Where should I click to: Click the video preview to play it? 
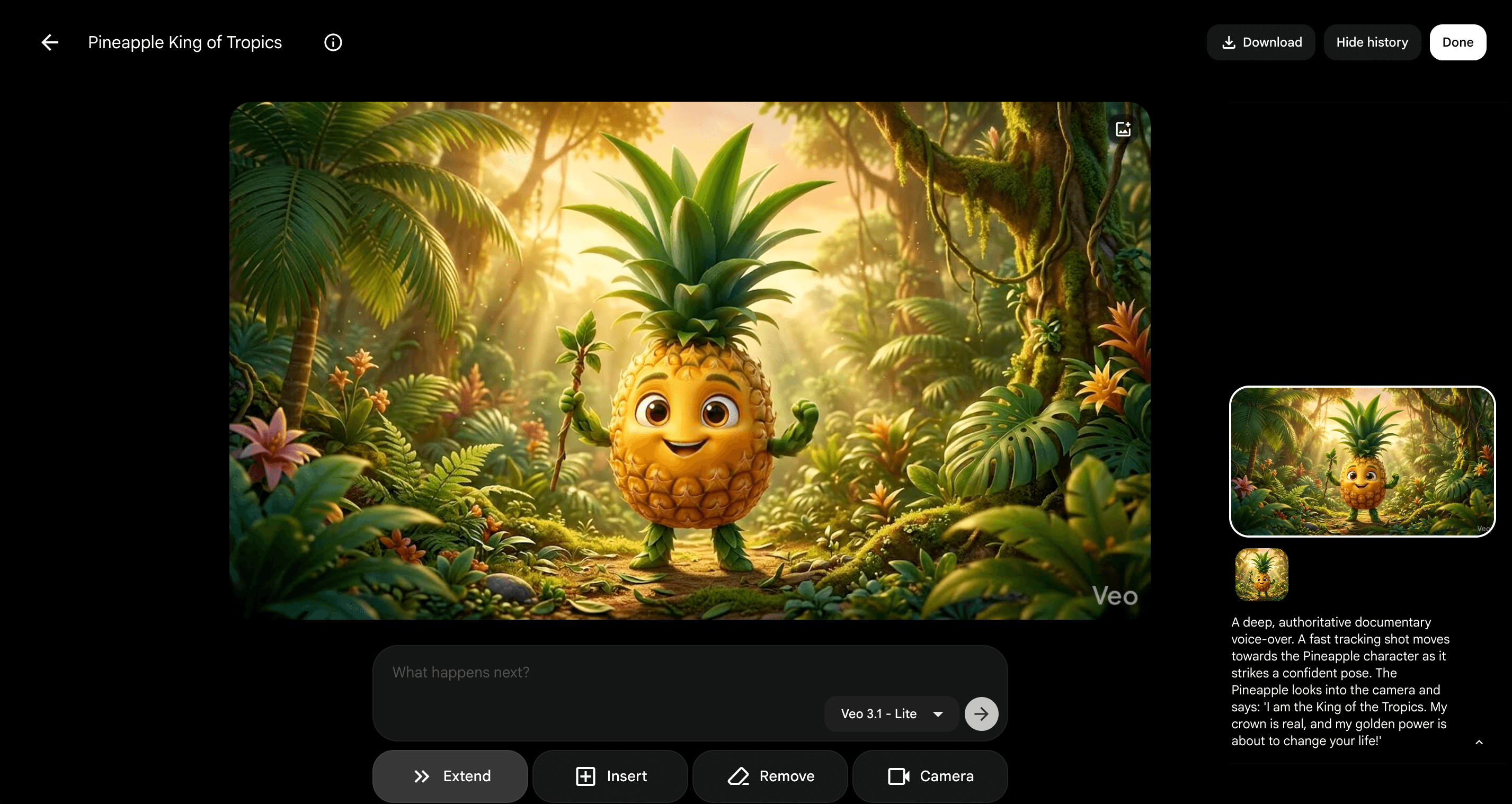click(x=690, y=361)
